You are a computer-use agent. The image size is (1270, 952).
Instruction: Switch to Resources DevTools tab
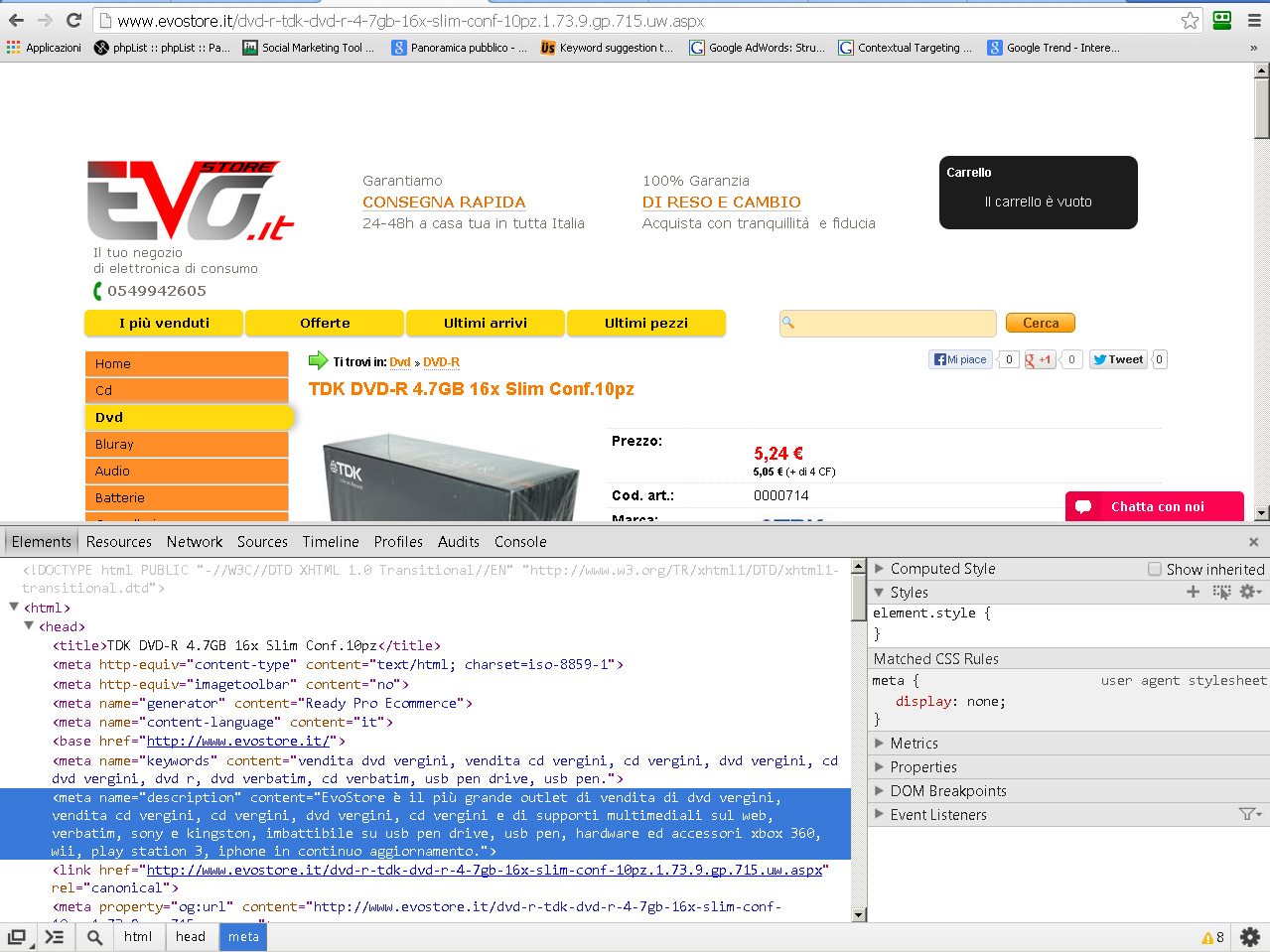pos(119,542)
